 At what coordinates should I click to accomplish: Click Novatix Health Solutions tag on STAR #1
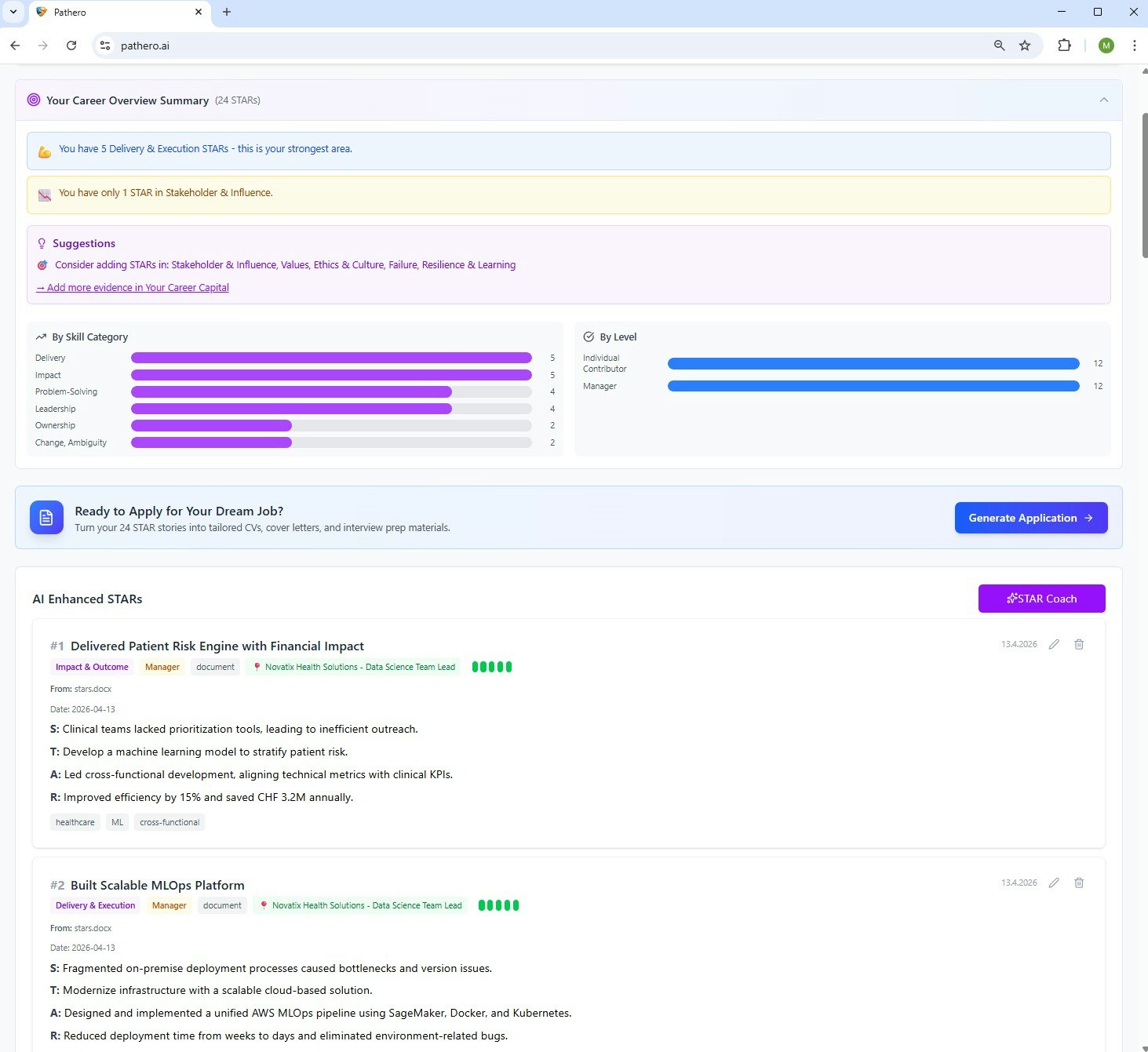[353, 667]
